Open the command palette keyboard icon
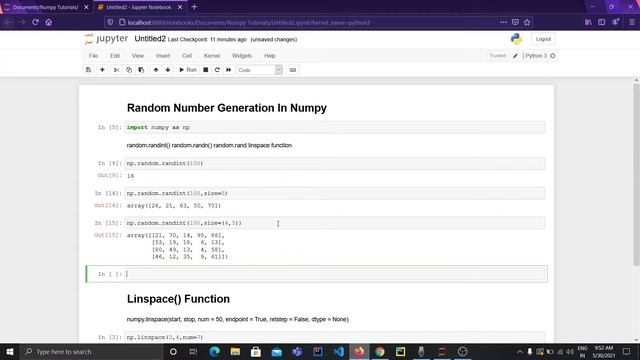Screen dimensions: 640x360 pos(293,70)
